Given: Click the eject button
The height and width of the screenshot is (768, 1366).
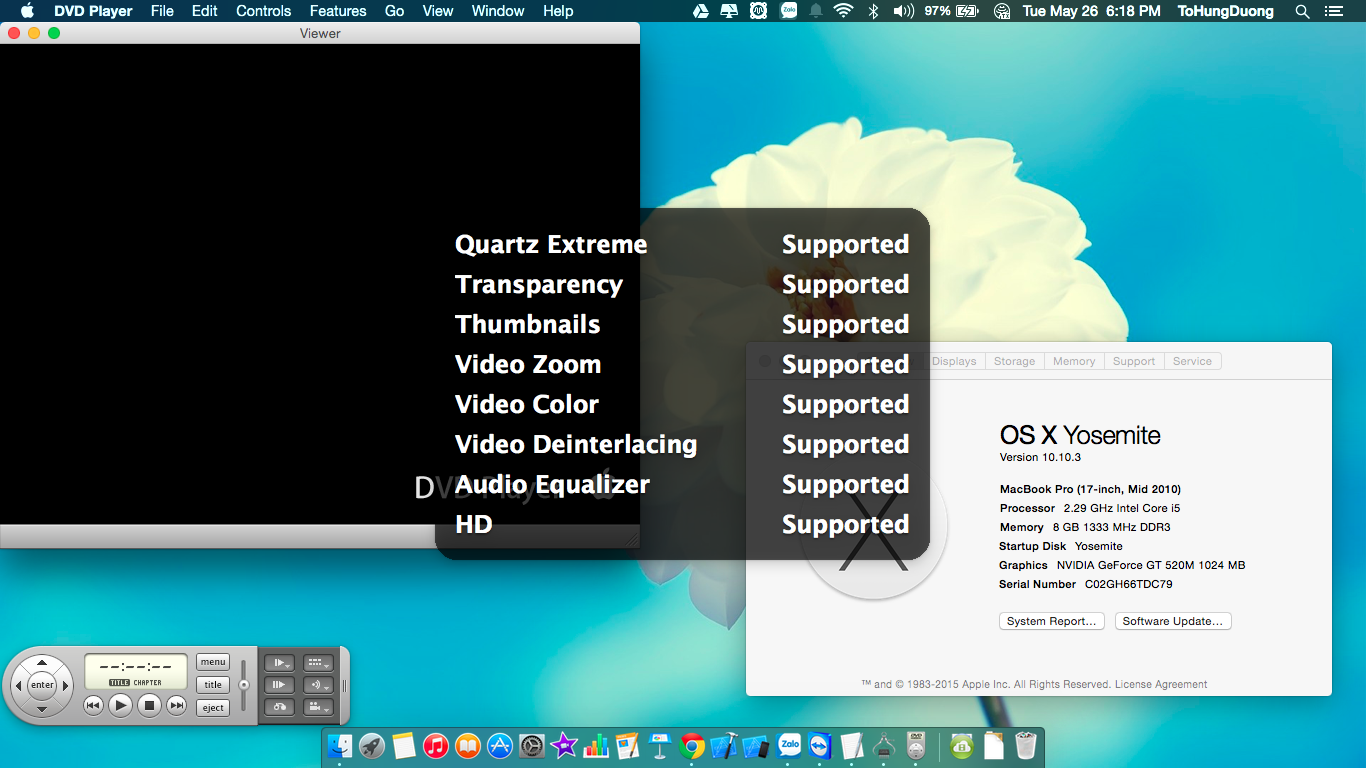Looking at the screenshot, I should pos(213,707).
